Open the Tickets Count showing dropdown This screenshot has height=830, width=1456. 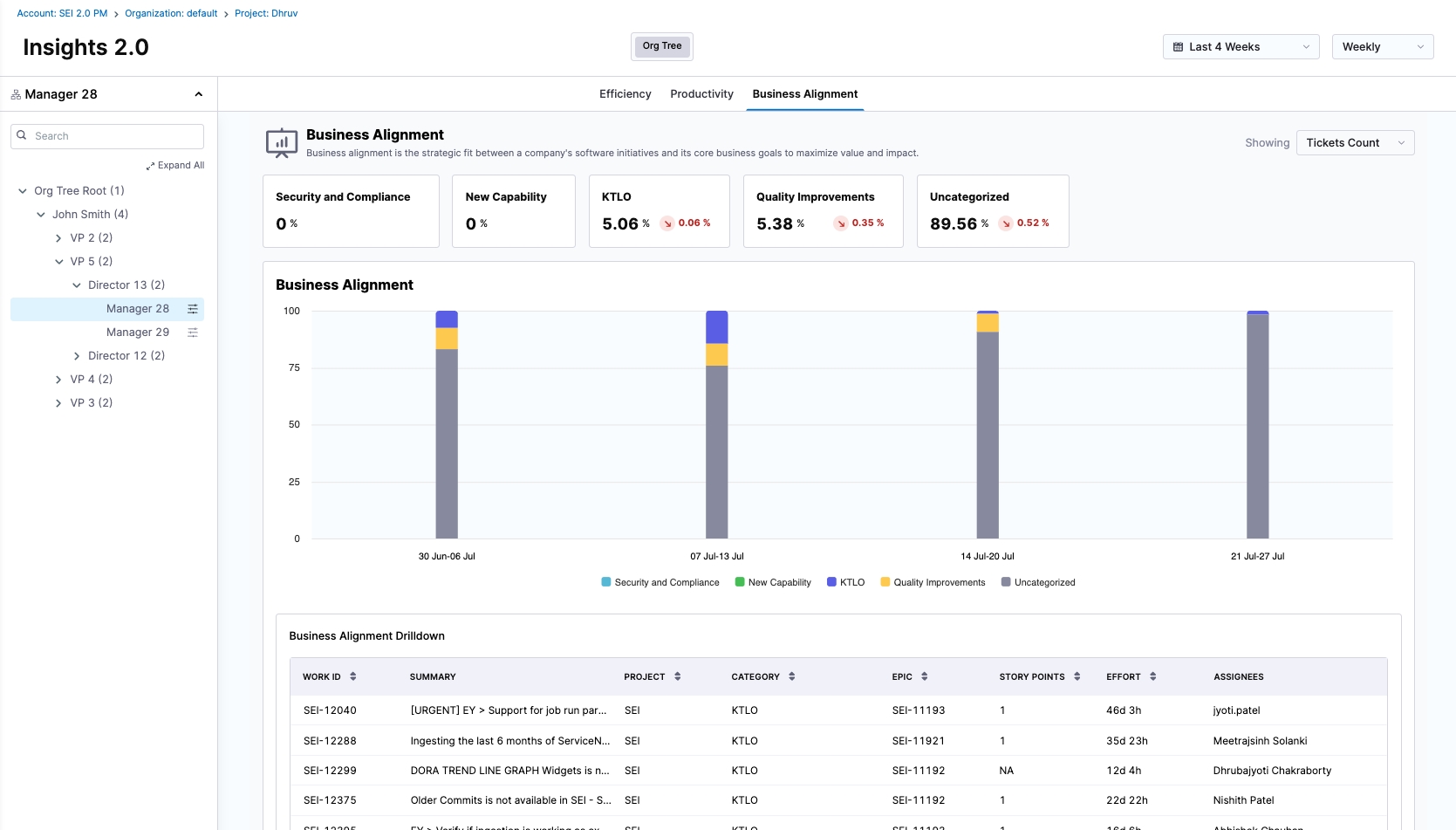1355,143
